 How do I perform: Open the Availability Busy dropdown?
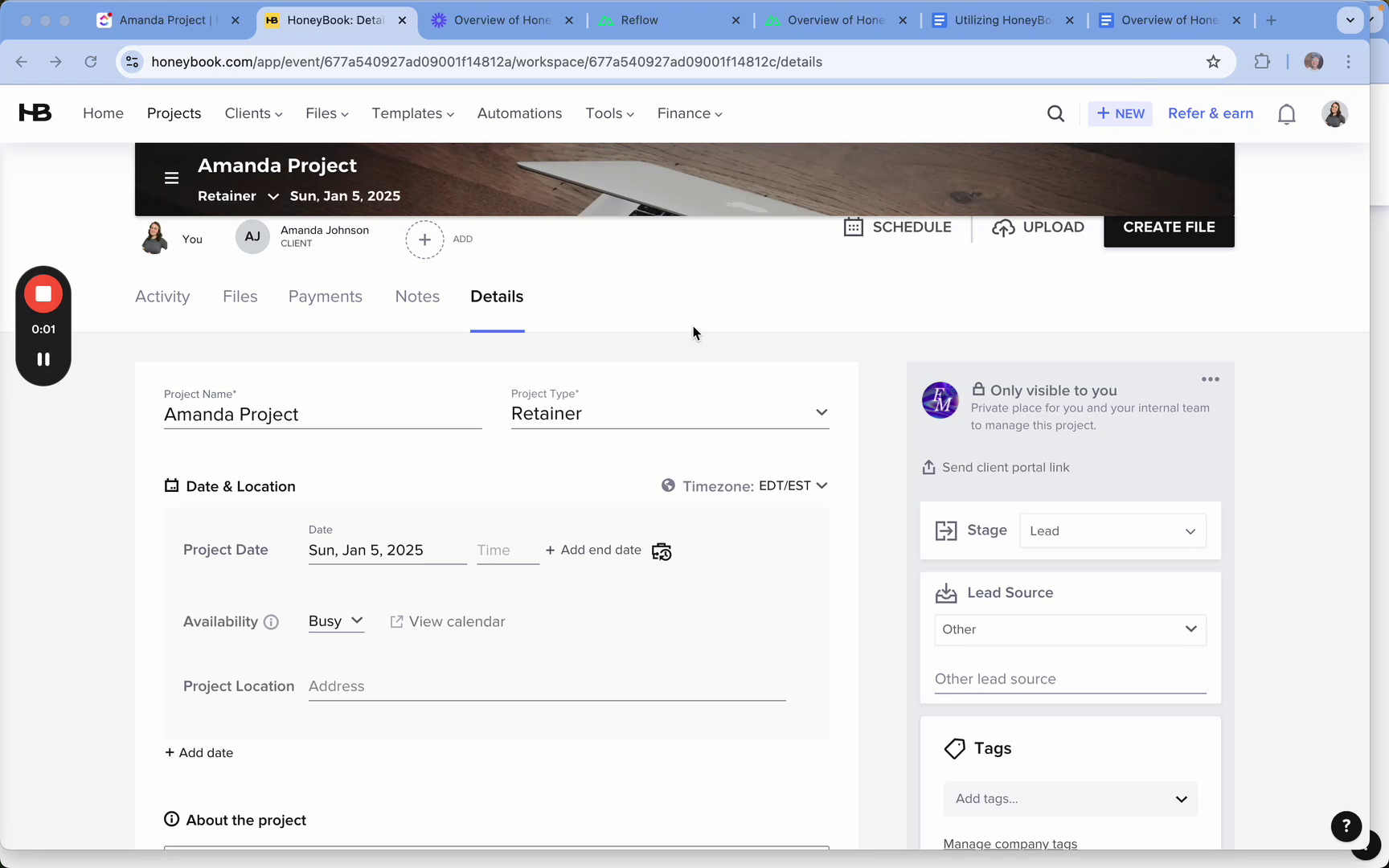tap(336, 621)
